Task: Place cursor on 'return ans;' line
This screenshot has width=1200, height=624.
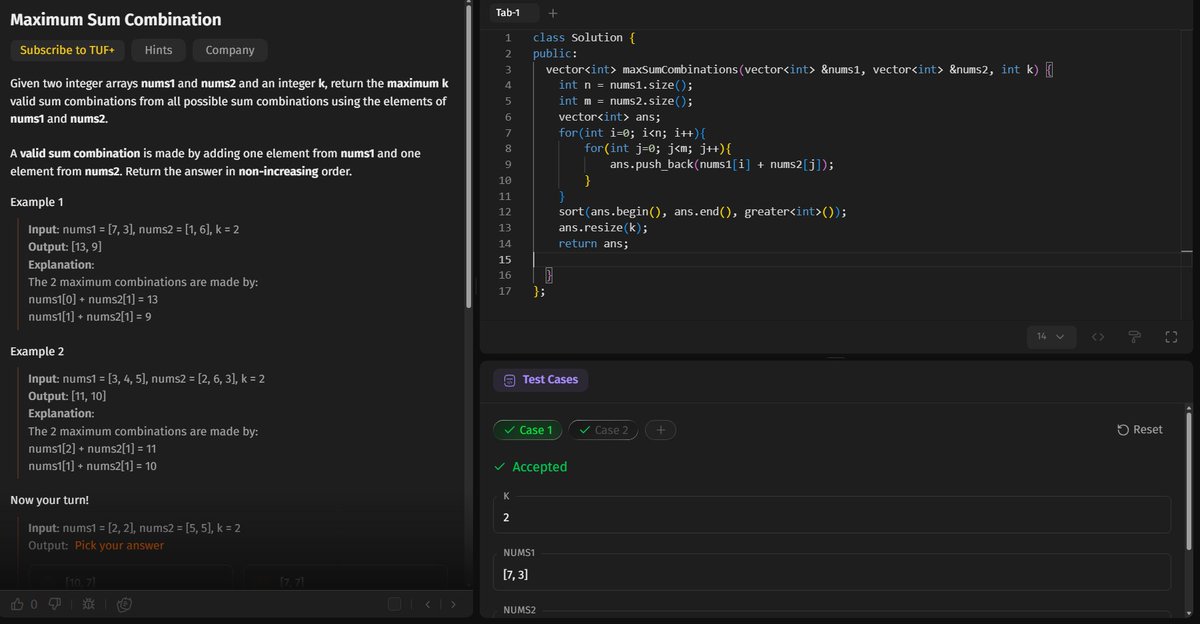Action: pos(594,244)
